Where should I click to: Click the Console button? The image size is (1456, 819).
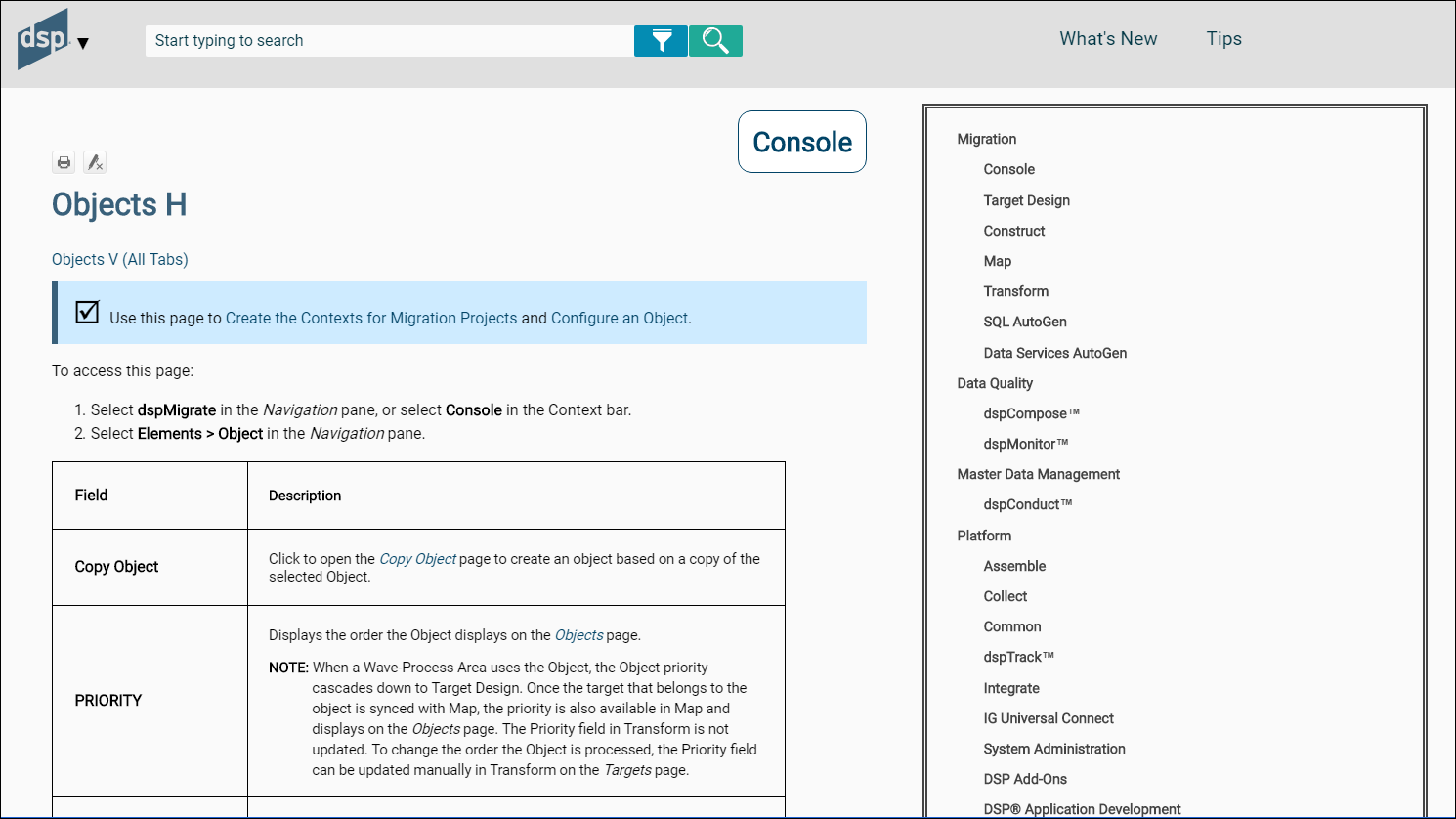tap(802, 142)
